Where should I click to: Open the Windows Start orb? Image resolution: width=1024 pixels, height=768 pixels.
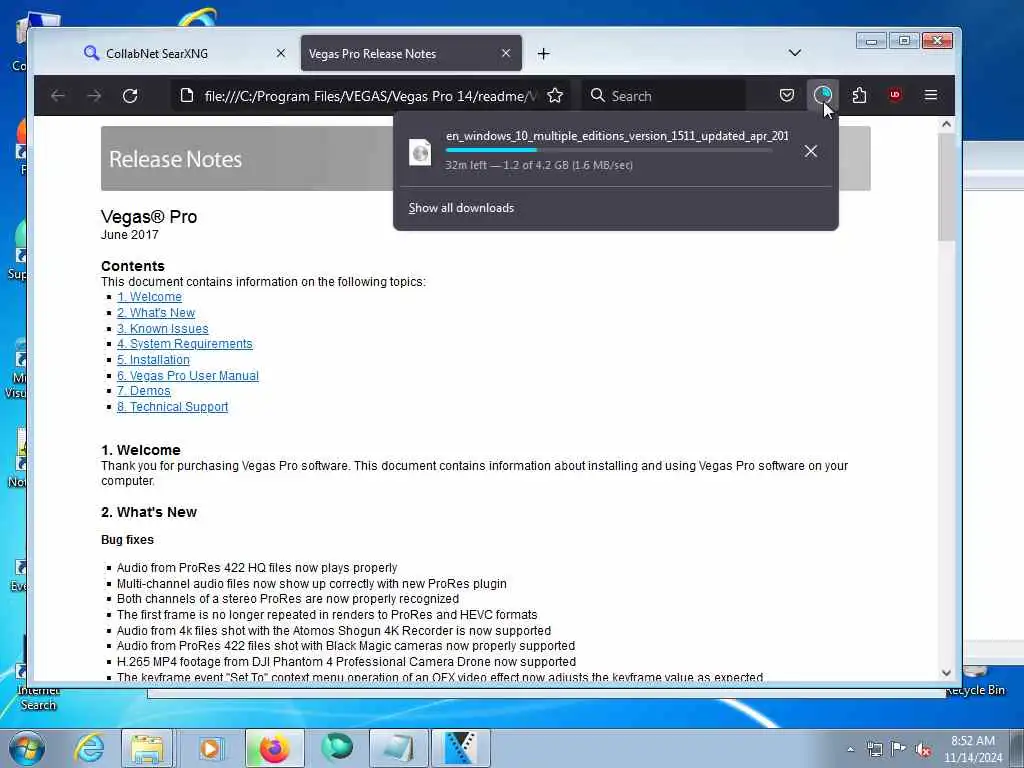coord(27,748)
